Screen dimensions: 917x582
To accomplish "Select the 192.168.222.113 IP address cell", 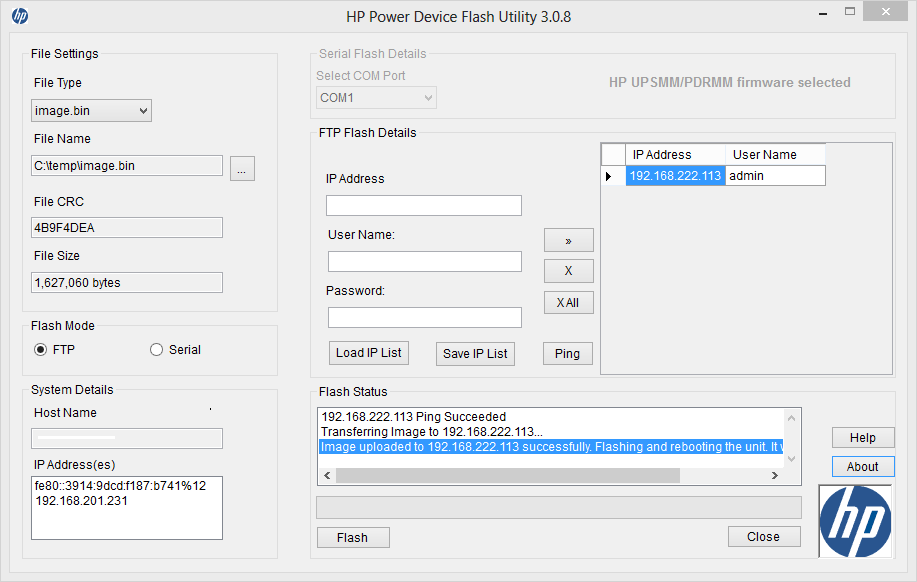I will (x=675, y=176).
